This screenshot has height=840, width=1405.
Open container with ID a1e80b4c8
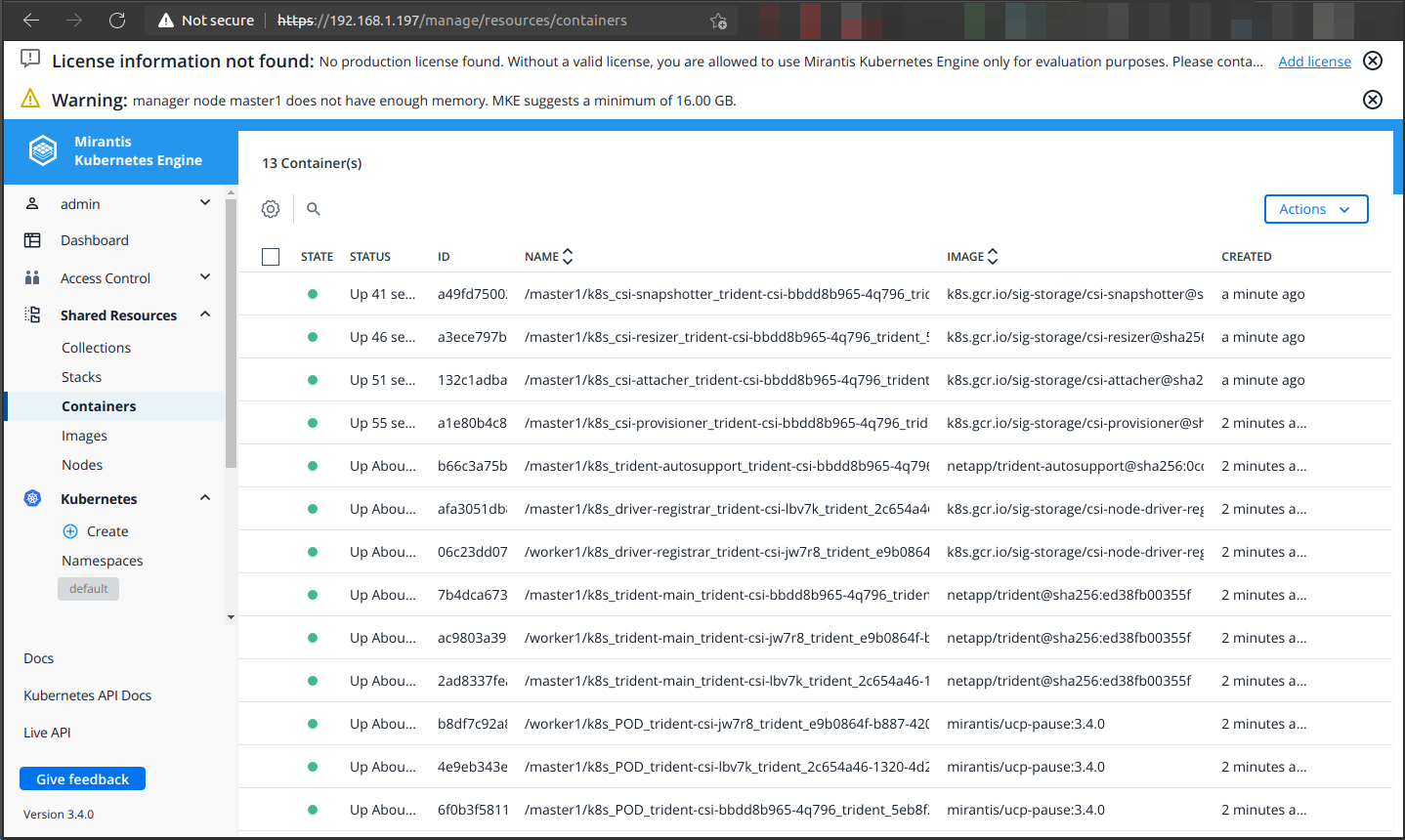(472, 423)
